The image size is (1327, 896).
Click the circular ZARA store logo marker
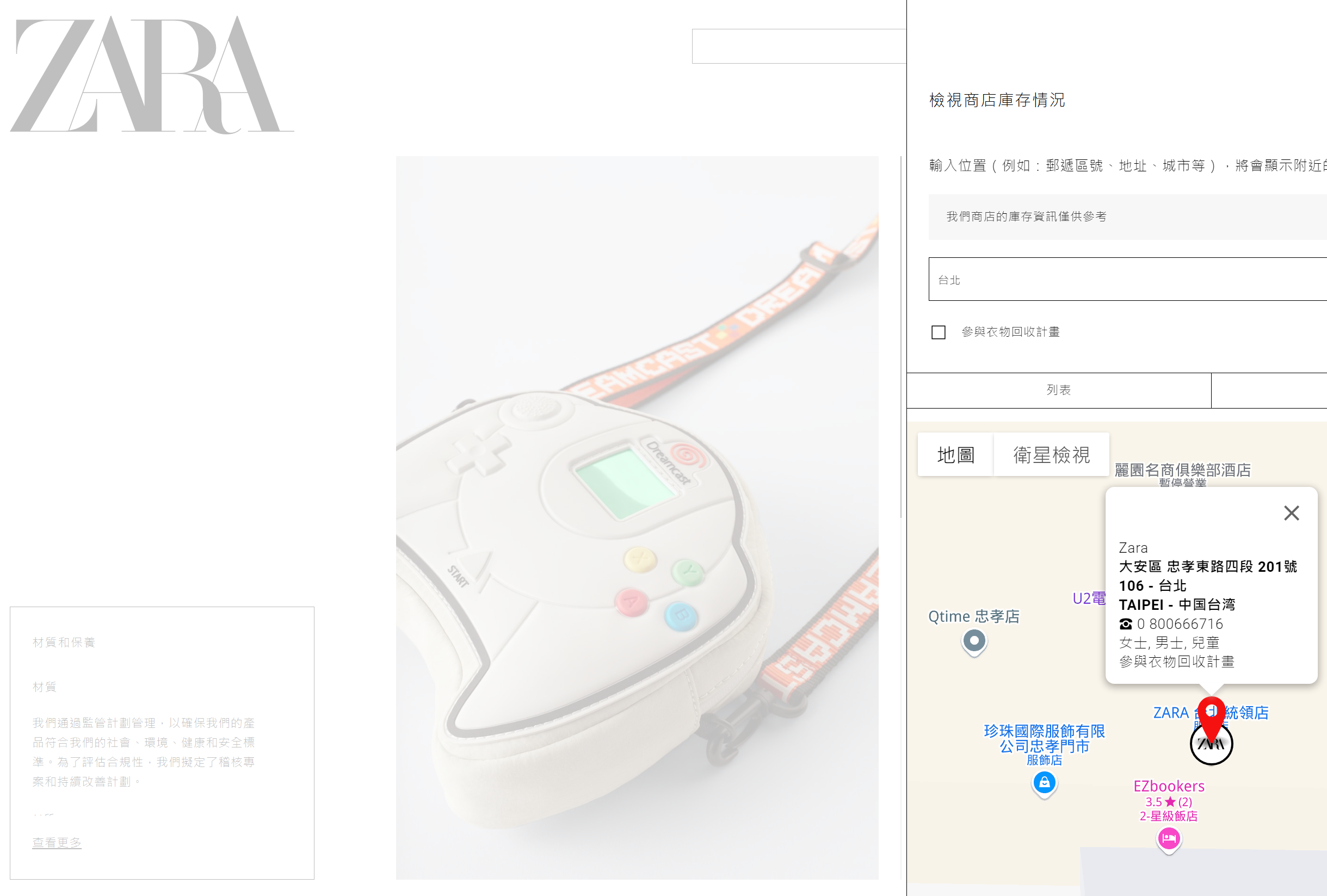coord(1211,744)
